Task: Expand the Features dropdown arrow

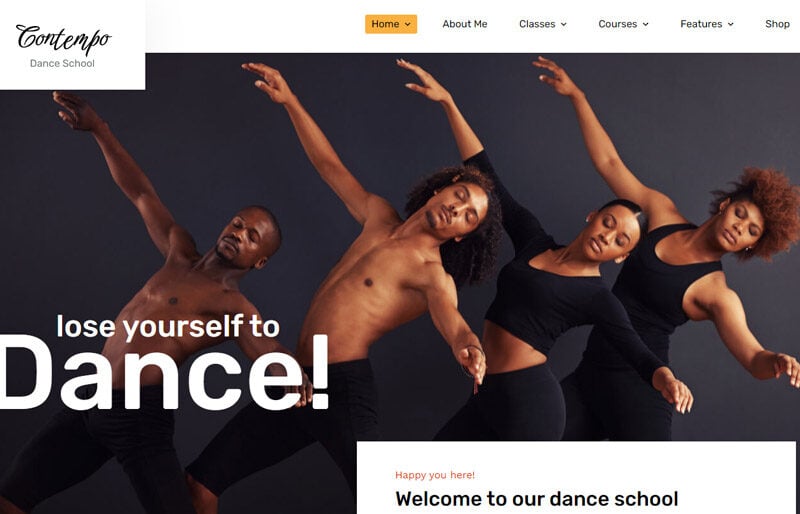Action: pos(731,25)
